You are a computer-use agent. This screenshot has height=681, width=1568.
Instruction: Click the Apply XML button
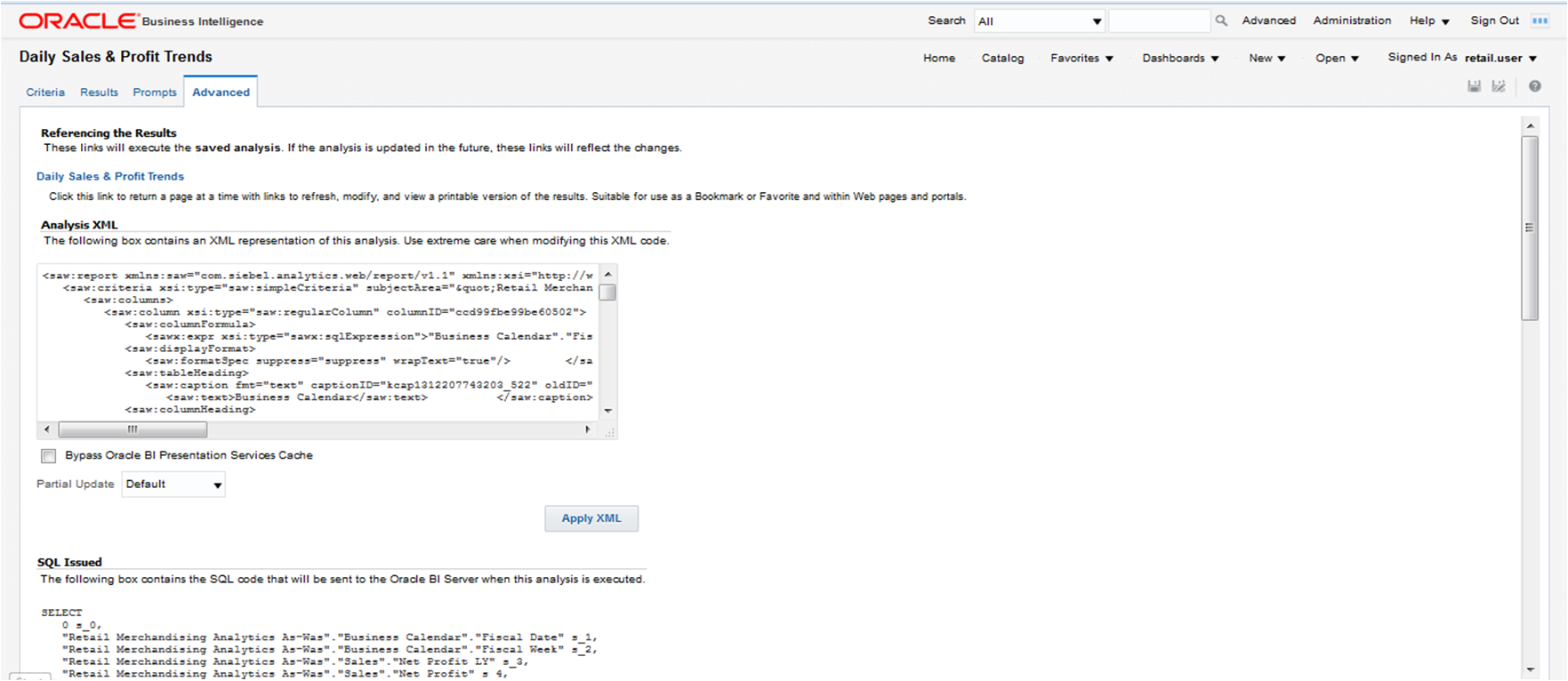[591, 518]
